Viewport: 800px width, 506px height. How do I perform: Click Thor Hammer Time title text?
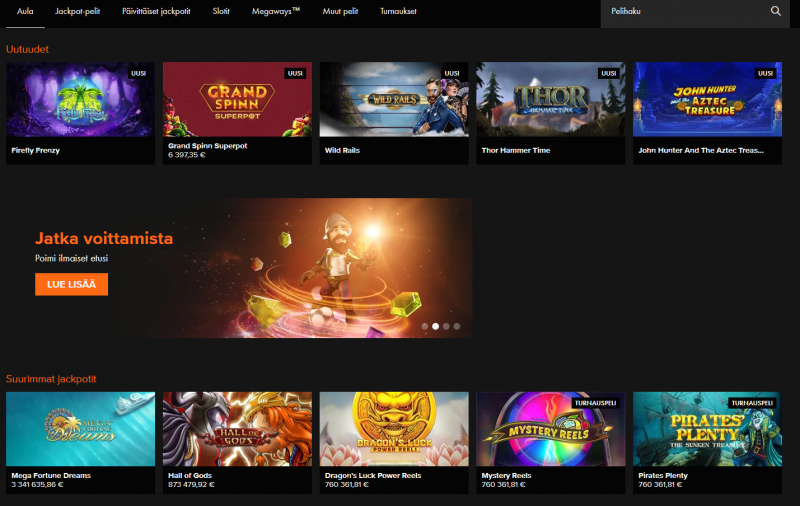pos(516,150)
